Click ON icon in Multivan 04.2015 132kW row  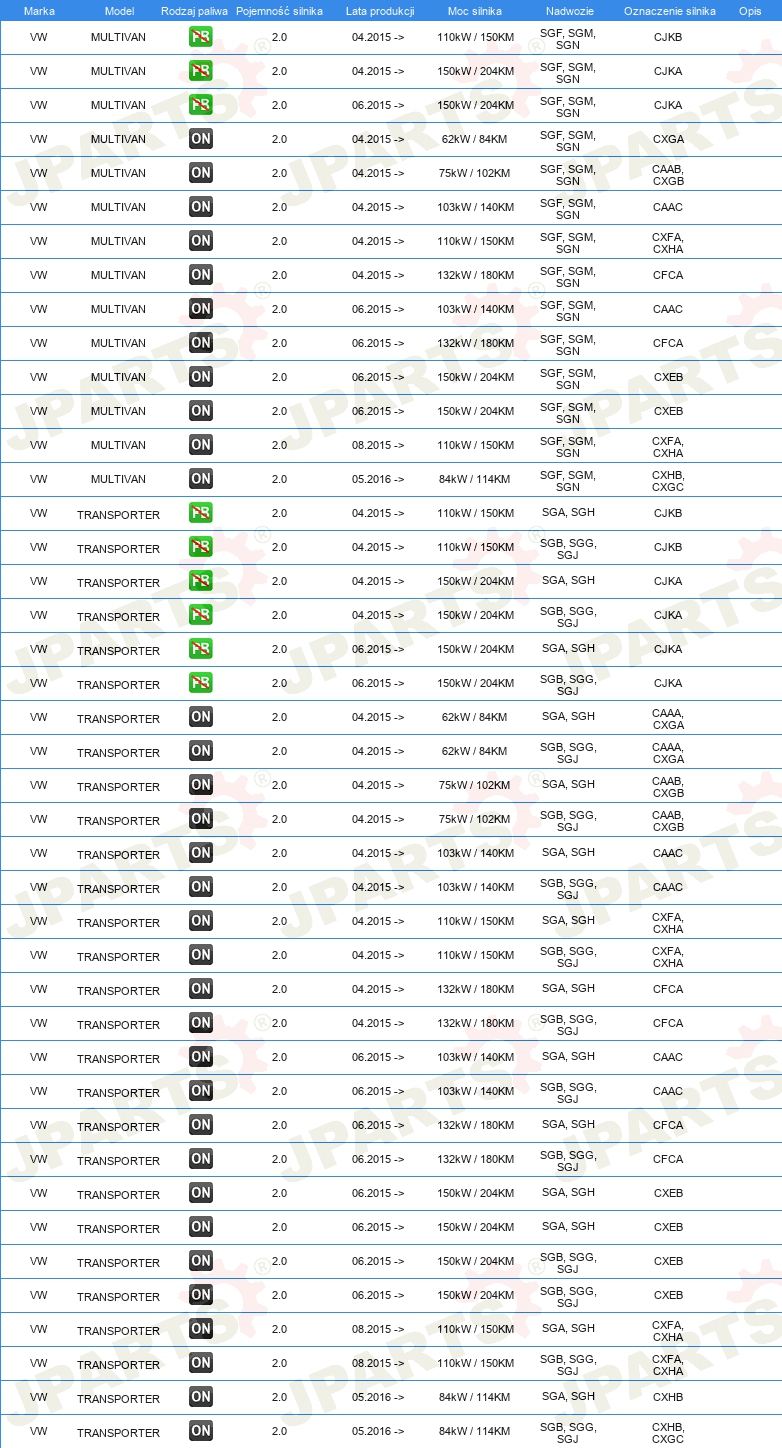200,276
